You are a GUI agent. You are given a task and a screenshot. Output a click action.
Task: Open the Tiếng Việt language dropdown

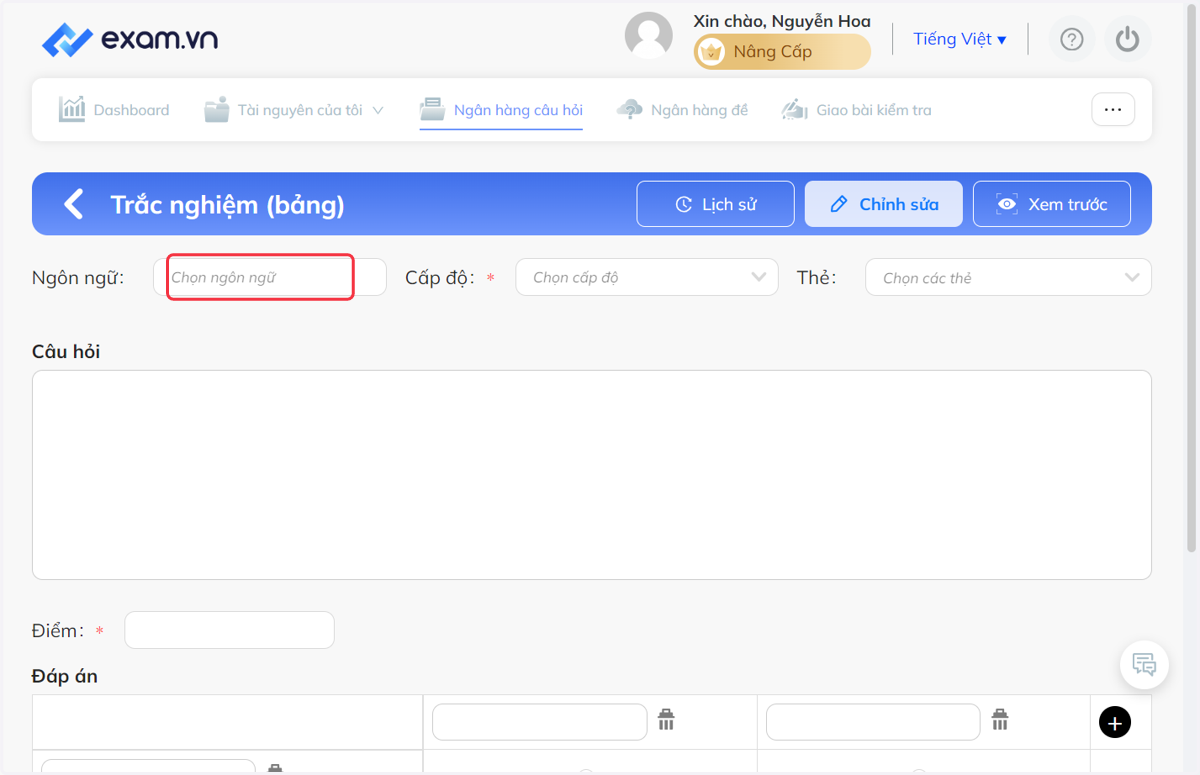[x=959, y=39]
